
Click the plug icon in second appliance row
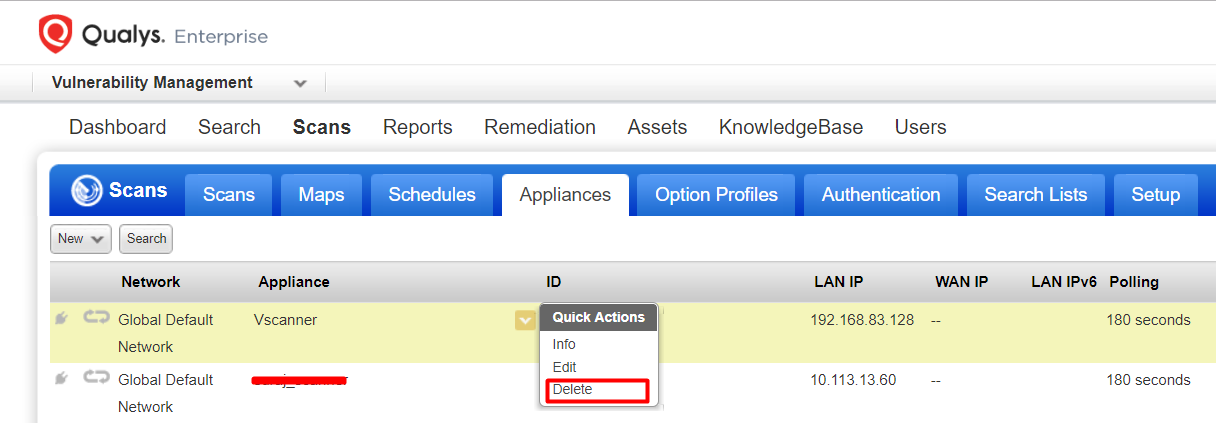(62, 378)
